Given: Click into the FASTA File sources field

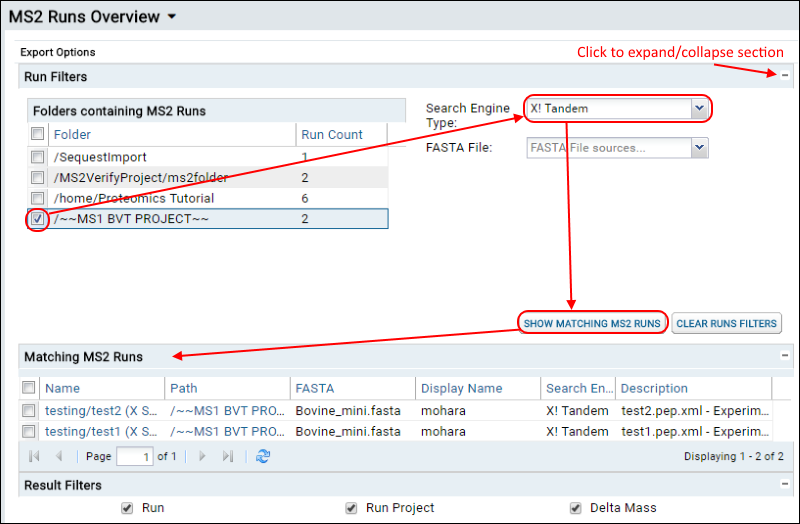Looking at the screenshot, I should pos(609,148).
